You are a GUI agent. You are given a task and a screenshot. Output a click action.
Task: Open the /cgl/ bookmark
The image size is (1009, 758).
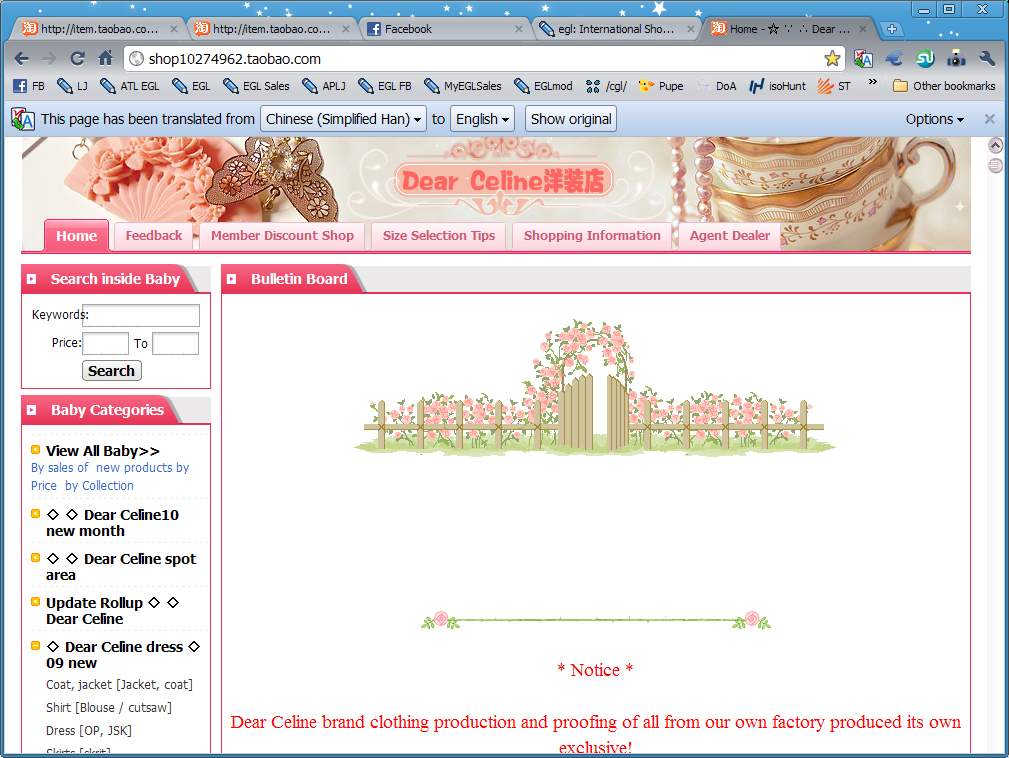pos(606,86)
